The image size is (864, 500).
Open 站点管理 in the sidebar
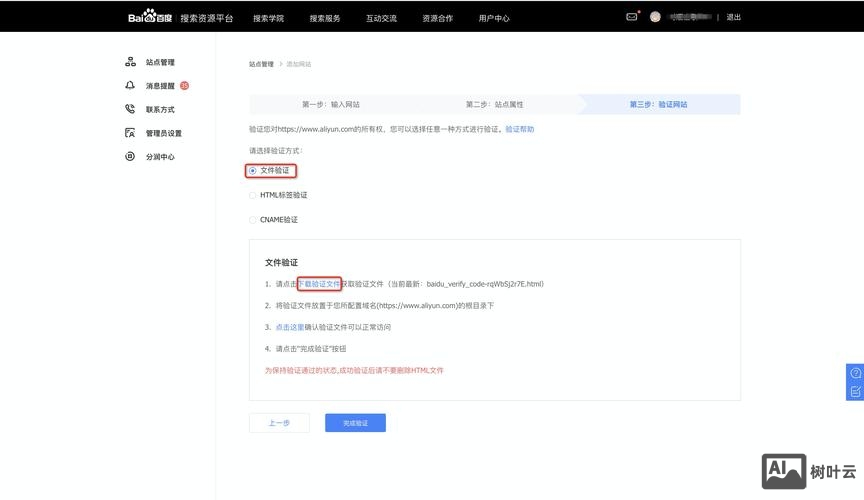coord(160,62)
